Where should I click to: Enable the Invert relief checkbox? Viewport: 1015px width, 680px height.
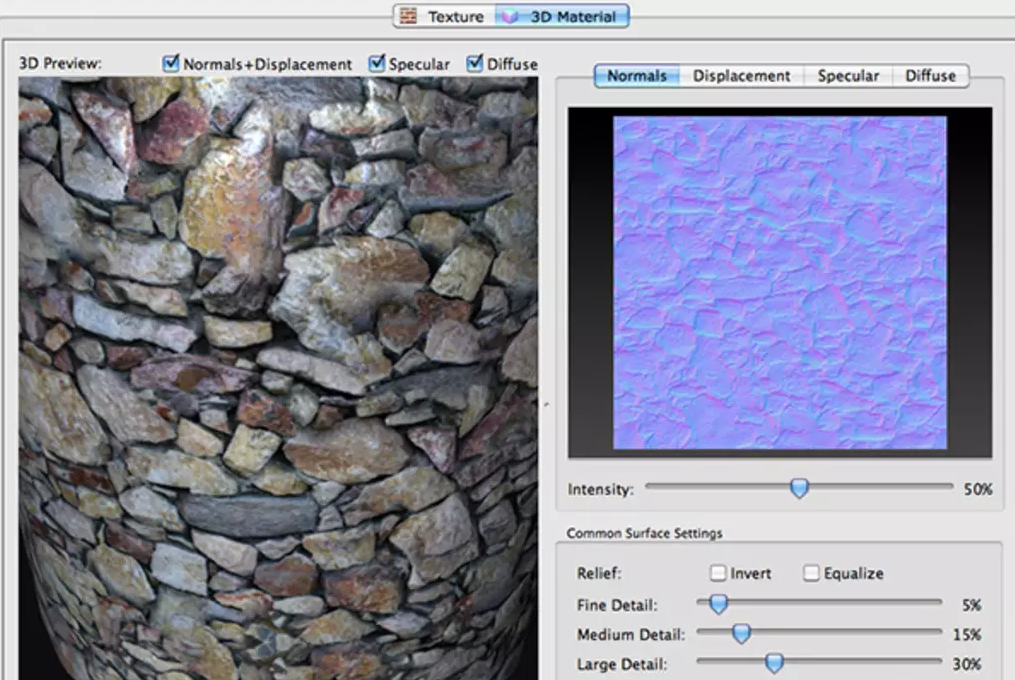[718, 573]
